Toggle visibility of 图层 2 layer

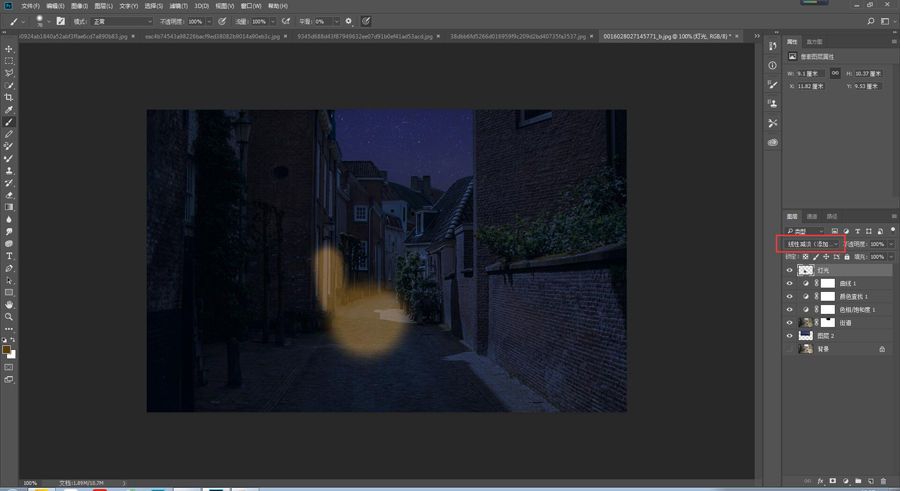(x=789, y=336)
